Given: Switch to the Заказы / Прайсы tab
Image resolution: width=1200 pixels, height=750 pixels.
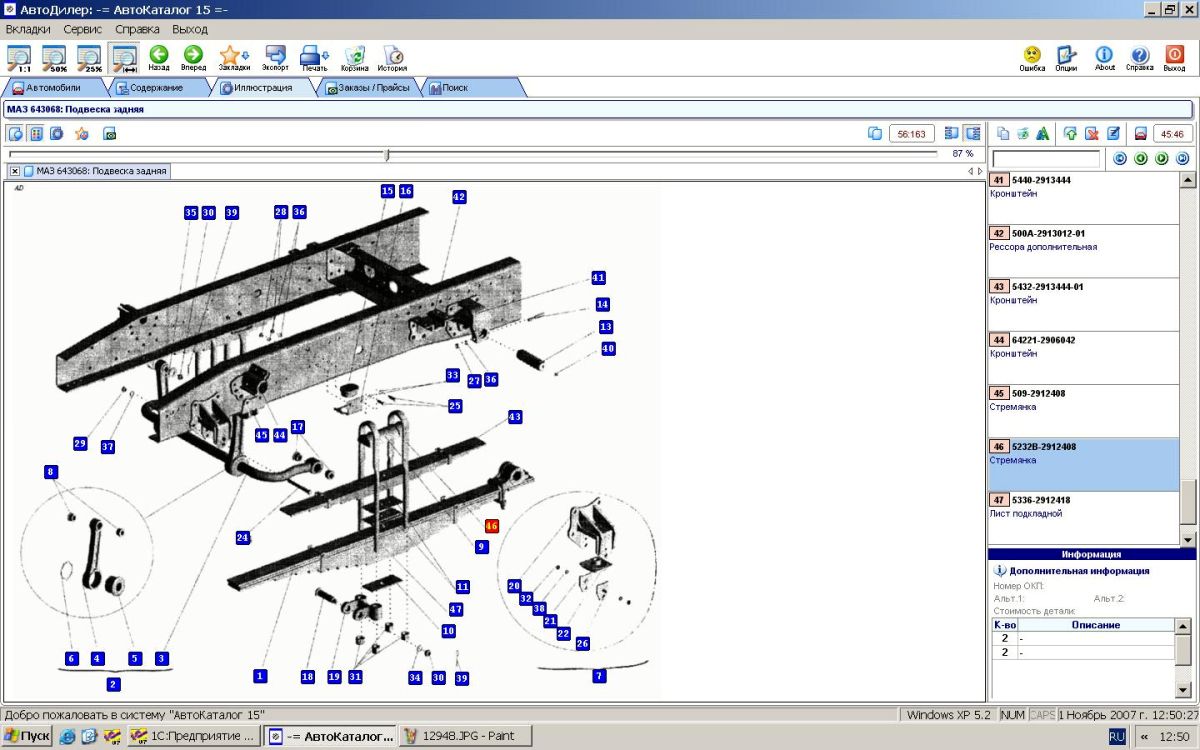Looking at the screenshot, I should pos(367,88).
